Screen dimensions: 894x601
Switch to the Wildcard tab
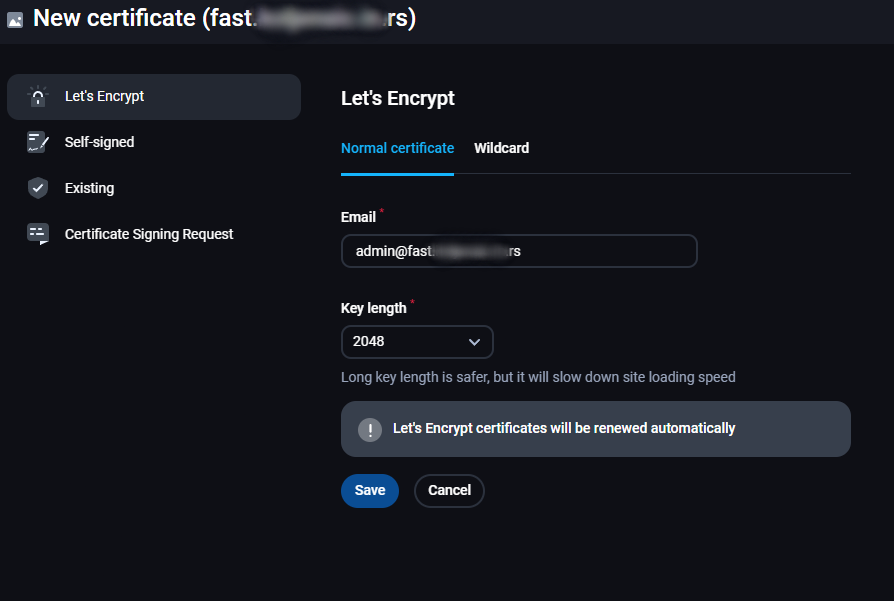[x=501, y=148]
